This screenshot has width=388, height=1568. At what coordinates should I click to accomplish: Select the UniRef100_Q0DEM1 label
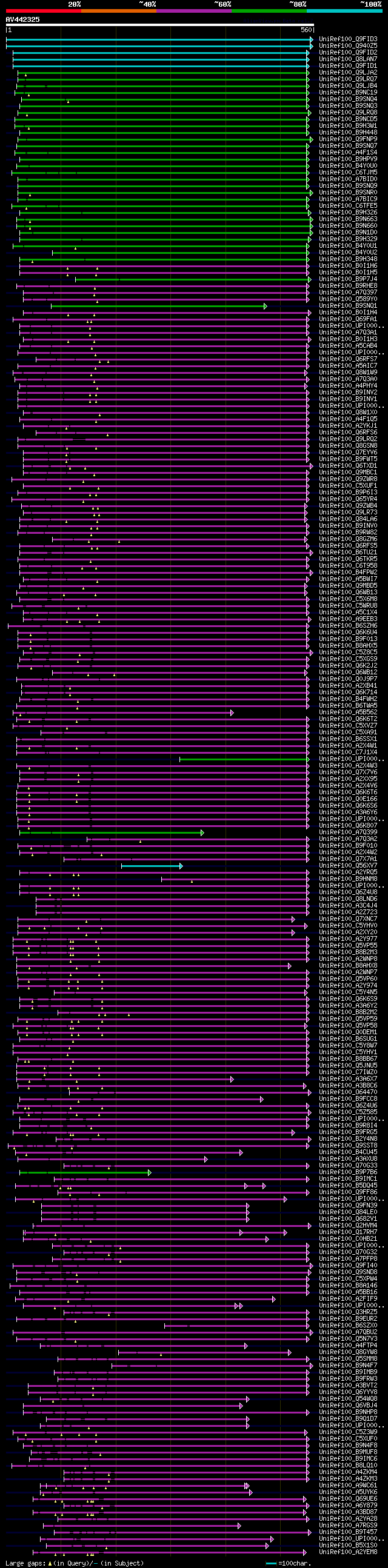348,1032
